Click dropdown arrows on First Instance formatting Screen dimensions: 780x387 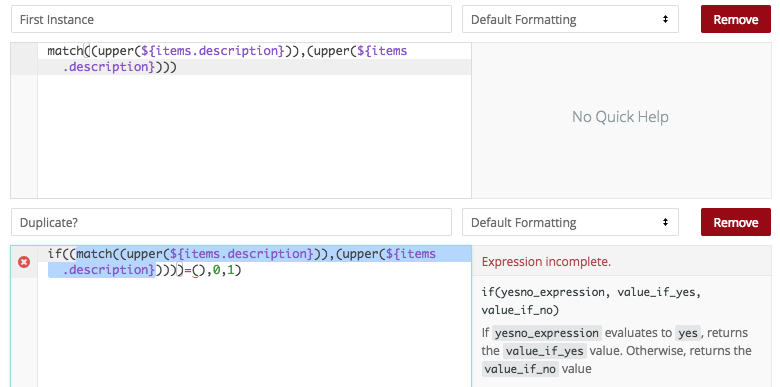665,19
